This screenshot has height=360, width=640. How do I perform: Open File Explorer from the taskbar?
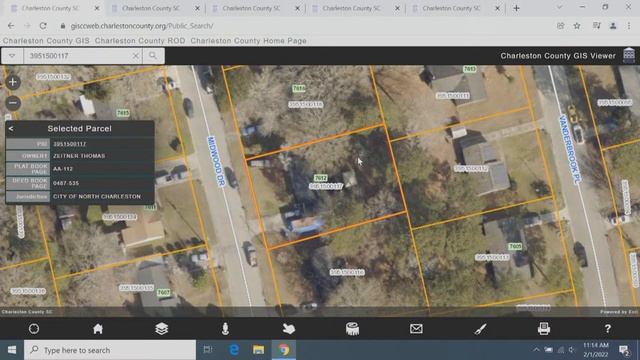258,350
